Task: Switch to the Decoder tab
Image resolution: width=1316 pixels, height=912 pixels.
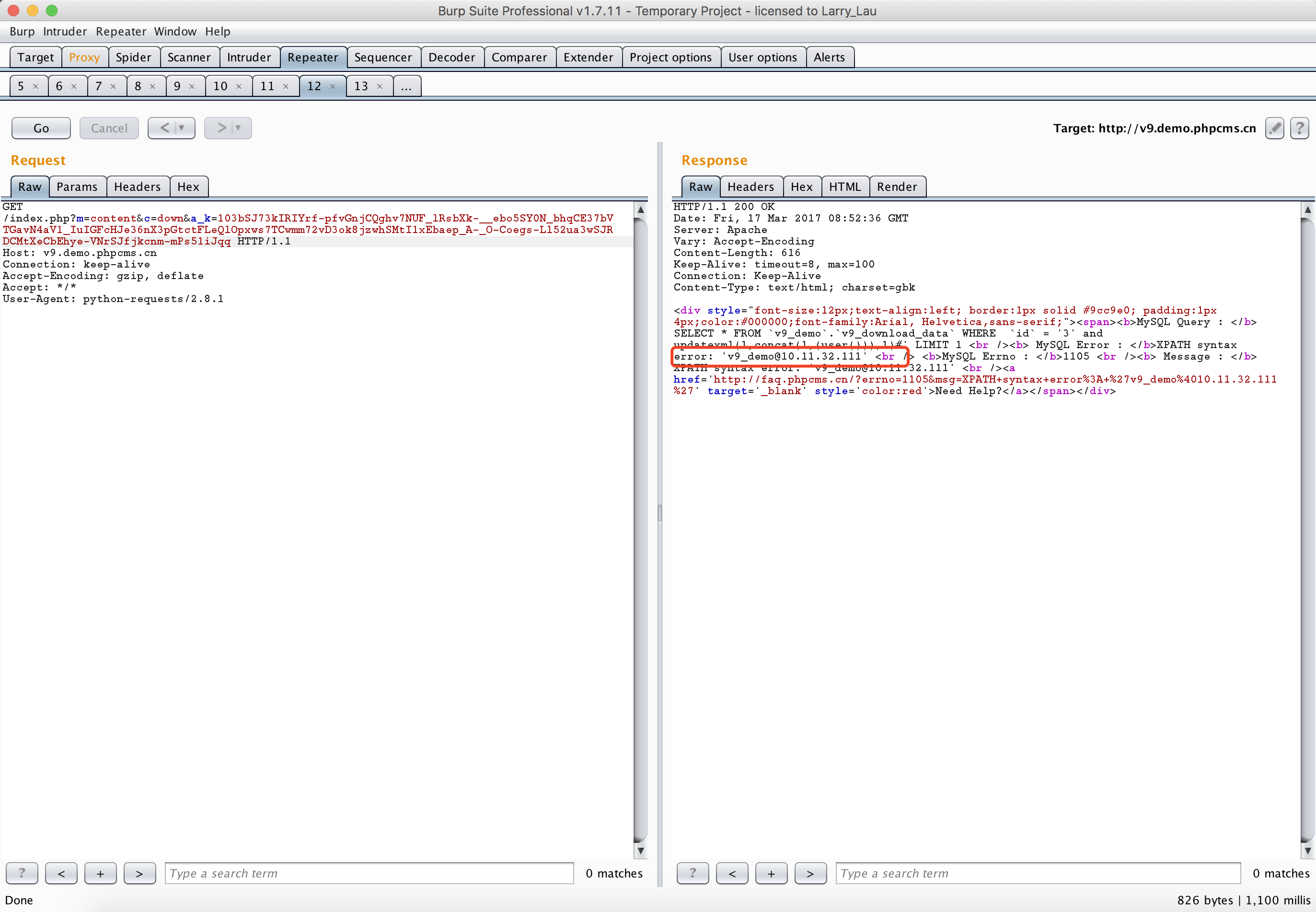Action: 451,57
